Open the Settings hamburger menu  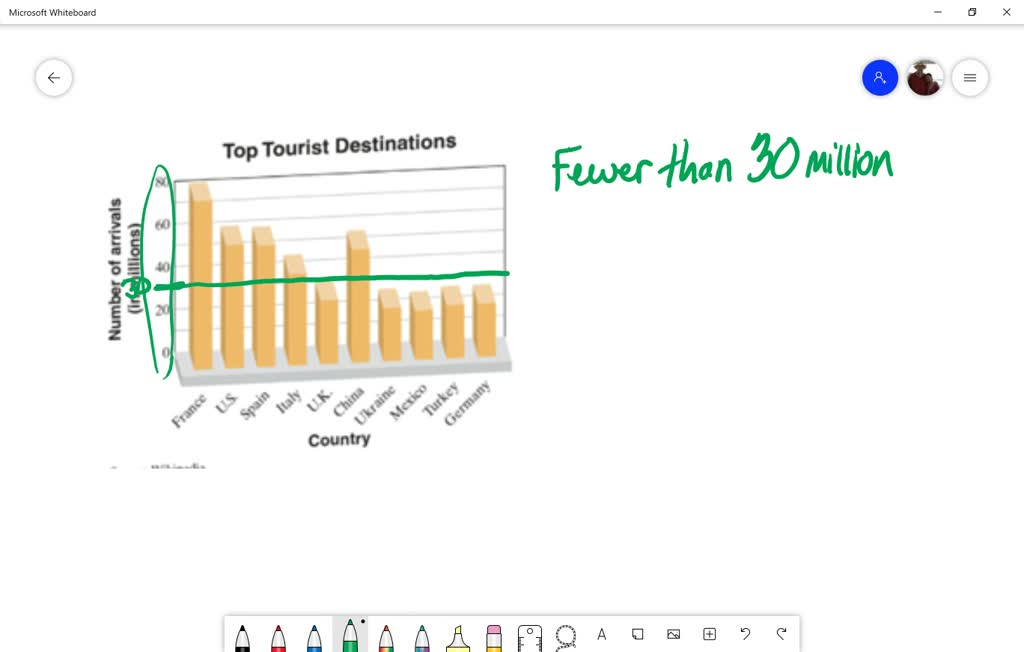(x=969, y=77)
